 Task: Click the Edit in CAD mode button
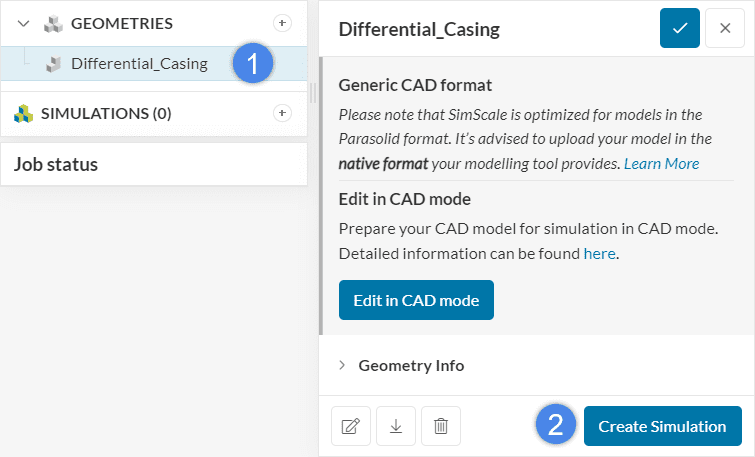416,300
